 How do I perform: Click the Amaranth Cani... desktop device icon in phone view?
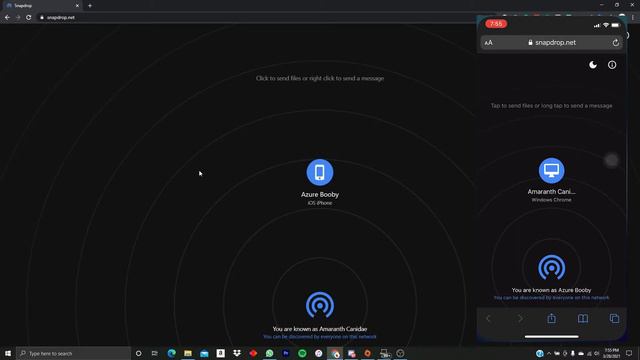point(551,170)
